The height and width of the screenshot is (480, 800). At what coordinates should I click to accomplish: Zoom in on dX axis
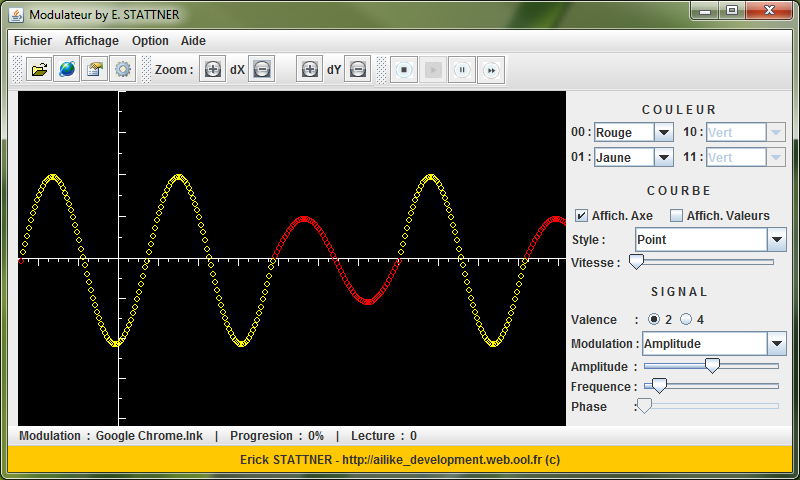[212, 69]
